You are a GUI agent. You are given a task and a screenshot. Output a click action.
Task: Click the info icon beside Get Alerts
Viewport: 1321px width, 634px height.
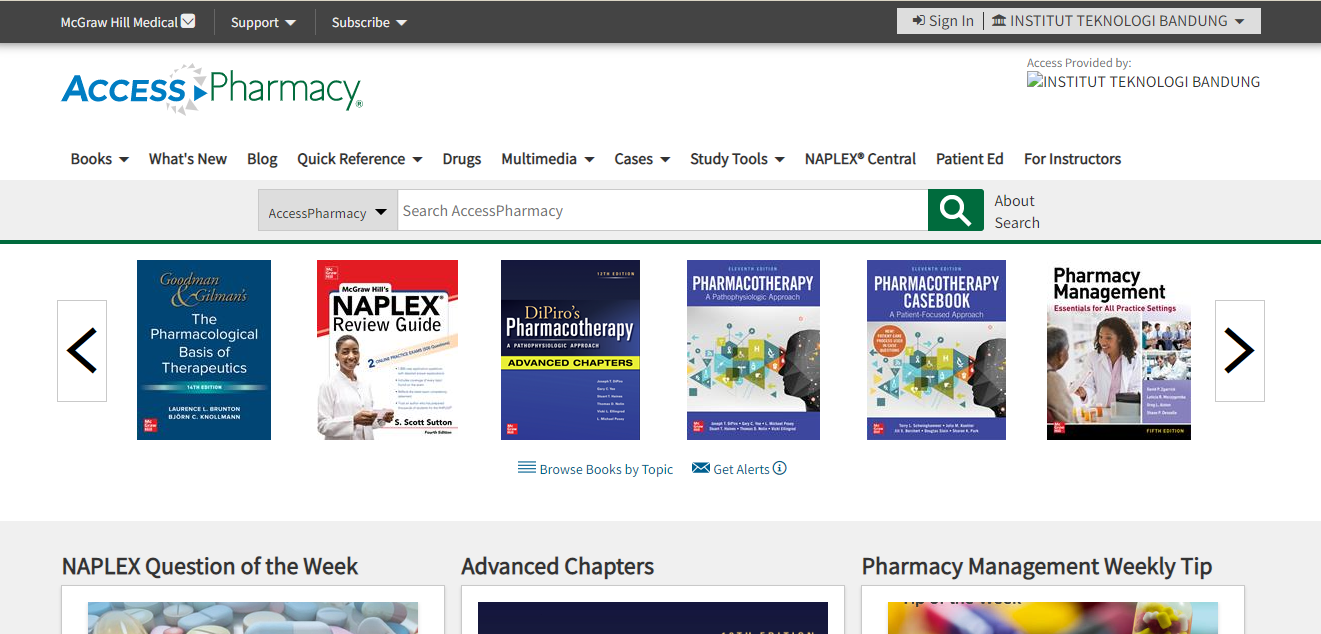tap(780, 468)
